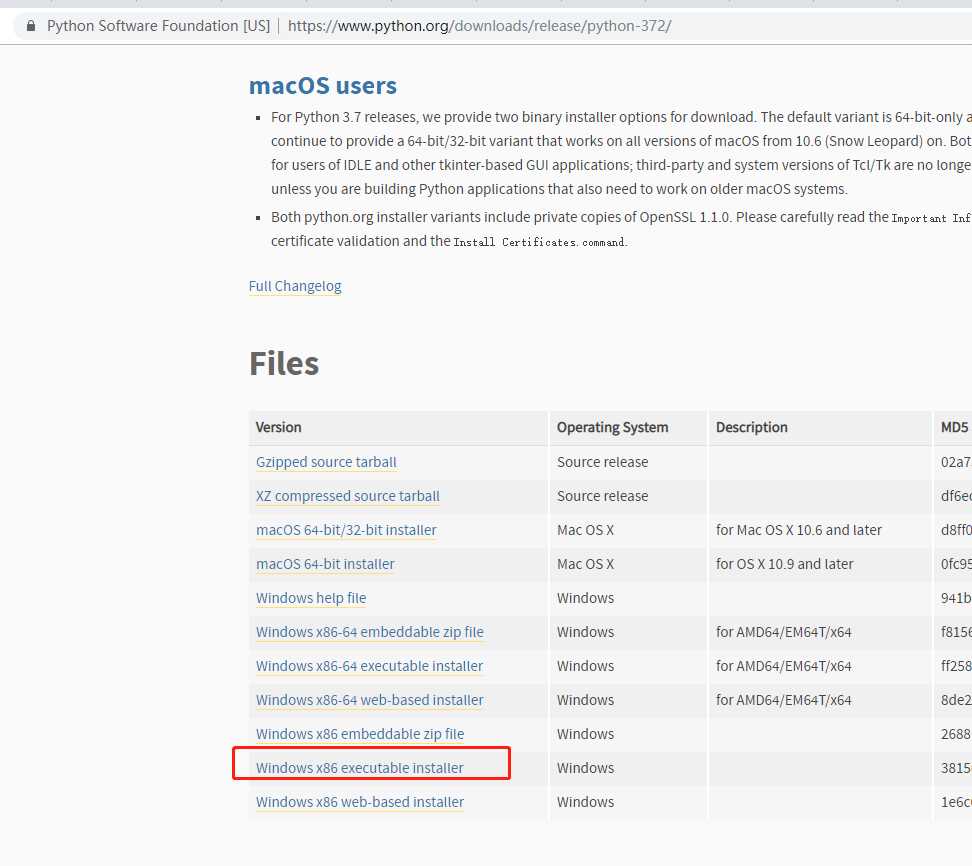Screen dimensions: 972x866
Task: Click 'for OS X 10.9 and later' cell
Action: 784,565
